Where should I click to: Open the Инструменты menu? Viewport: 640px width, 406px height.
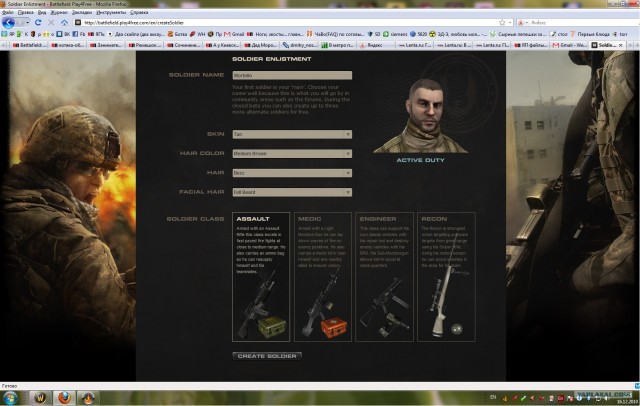(111, 13)
